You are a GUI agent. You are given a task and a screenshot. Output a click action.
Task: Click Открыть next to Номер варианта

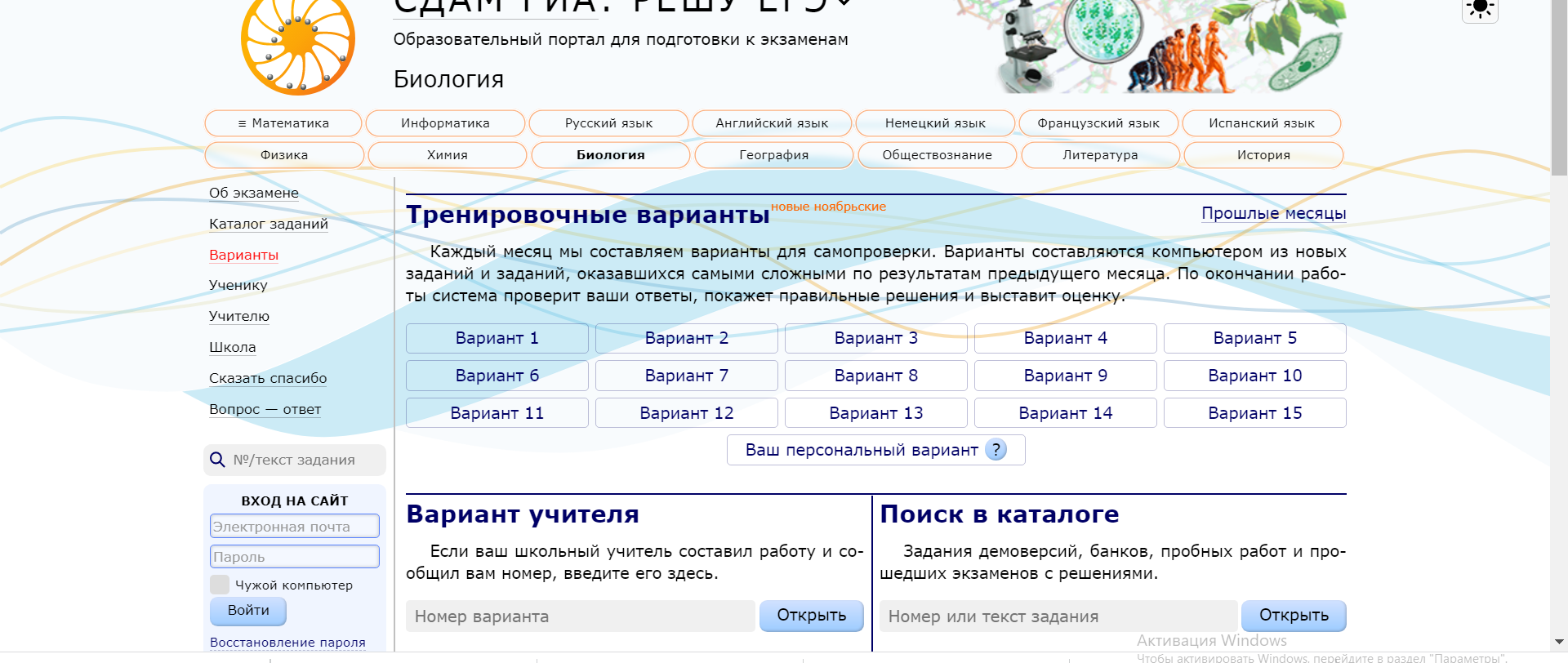tap(812, 616)
